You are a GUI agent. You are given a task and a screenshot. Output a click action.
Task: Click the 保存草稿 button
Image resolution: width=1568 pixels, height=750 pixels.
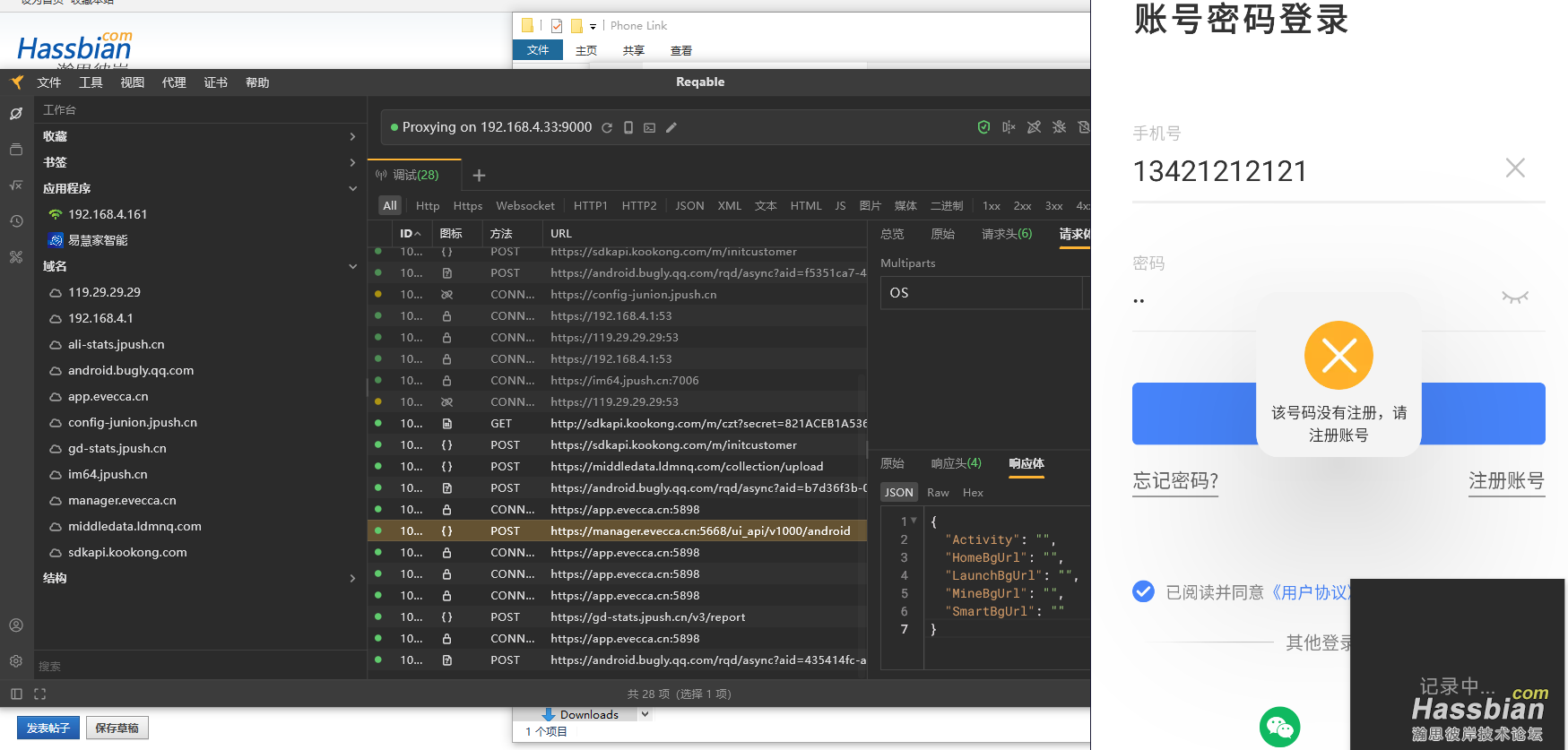(x=117, y=728)
